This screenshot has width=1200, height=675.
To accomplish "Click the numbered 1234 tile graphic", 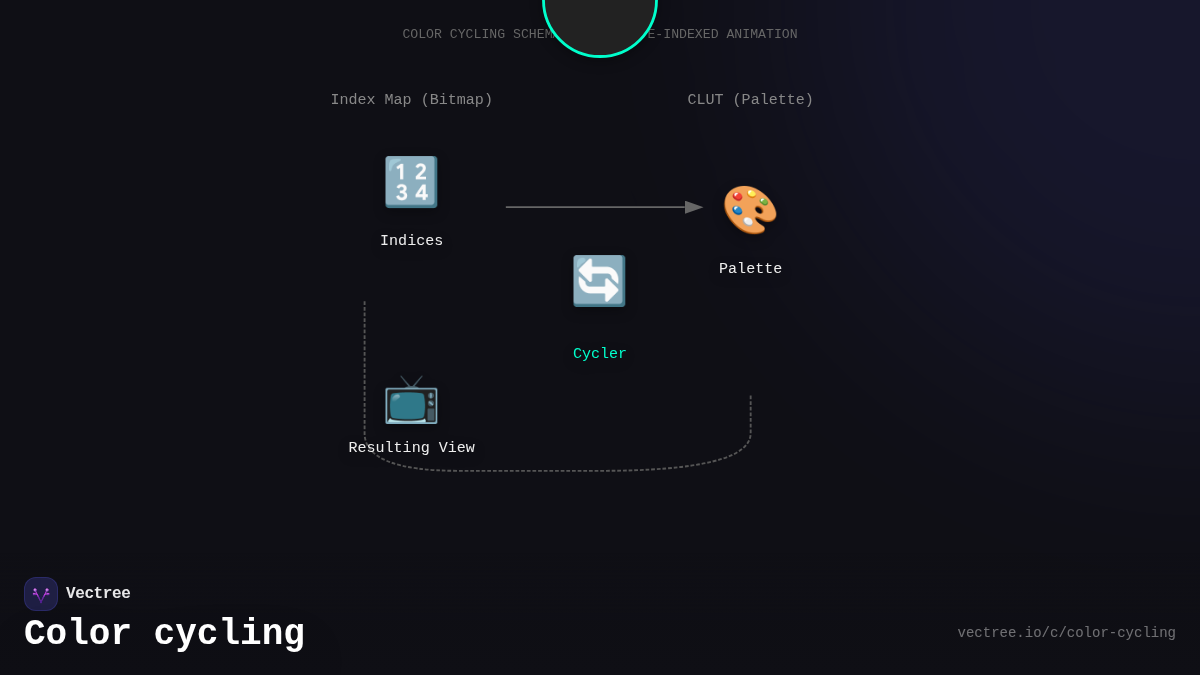I will 411,181.
